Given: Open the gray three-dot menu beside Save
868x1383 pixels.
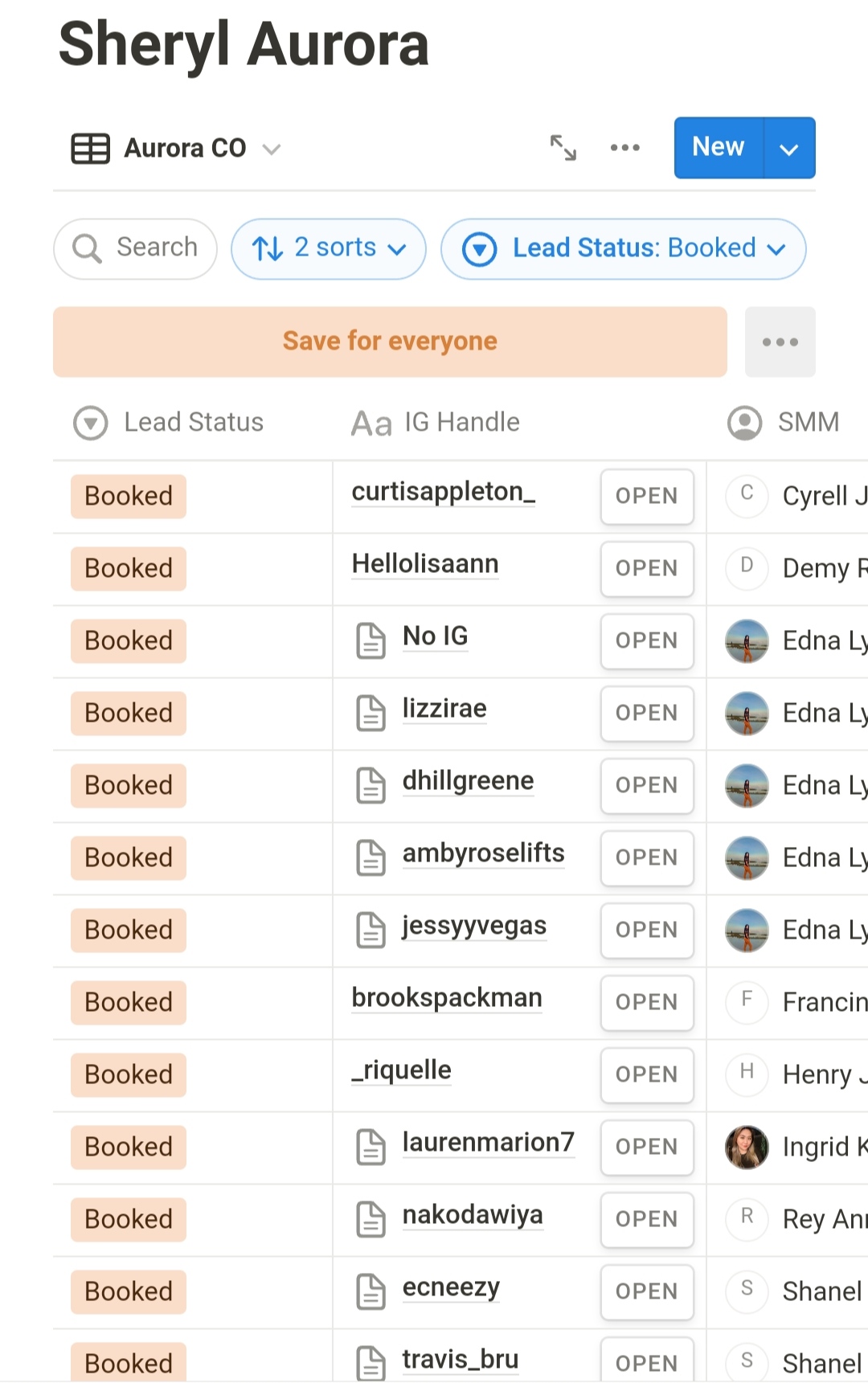Looking at the screenshot, I should pos(780,342).
